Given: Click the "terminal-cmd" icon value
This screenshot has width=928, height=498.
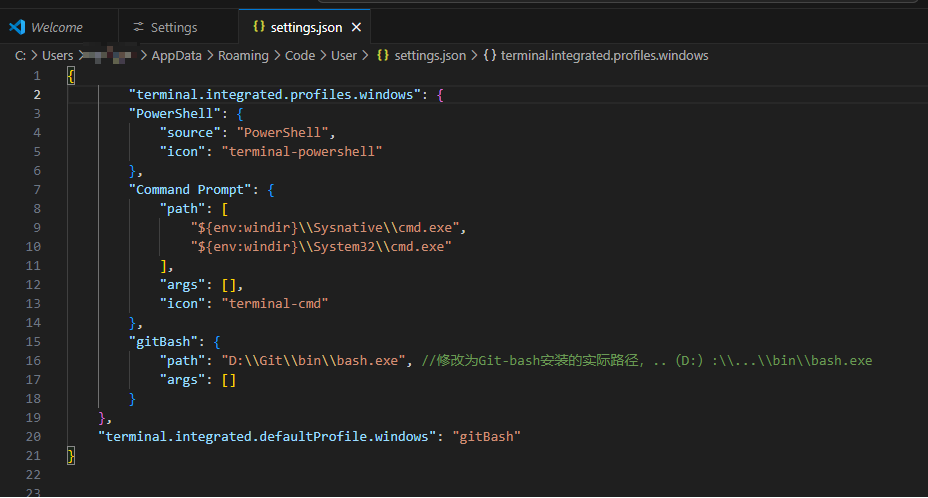Looking at the screenshot, I should pyautogui.click(x=275, y=304).
